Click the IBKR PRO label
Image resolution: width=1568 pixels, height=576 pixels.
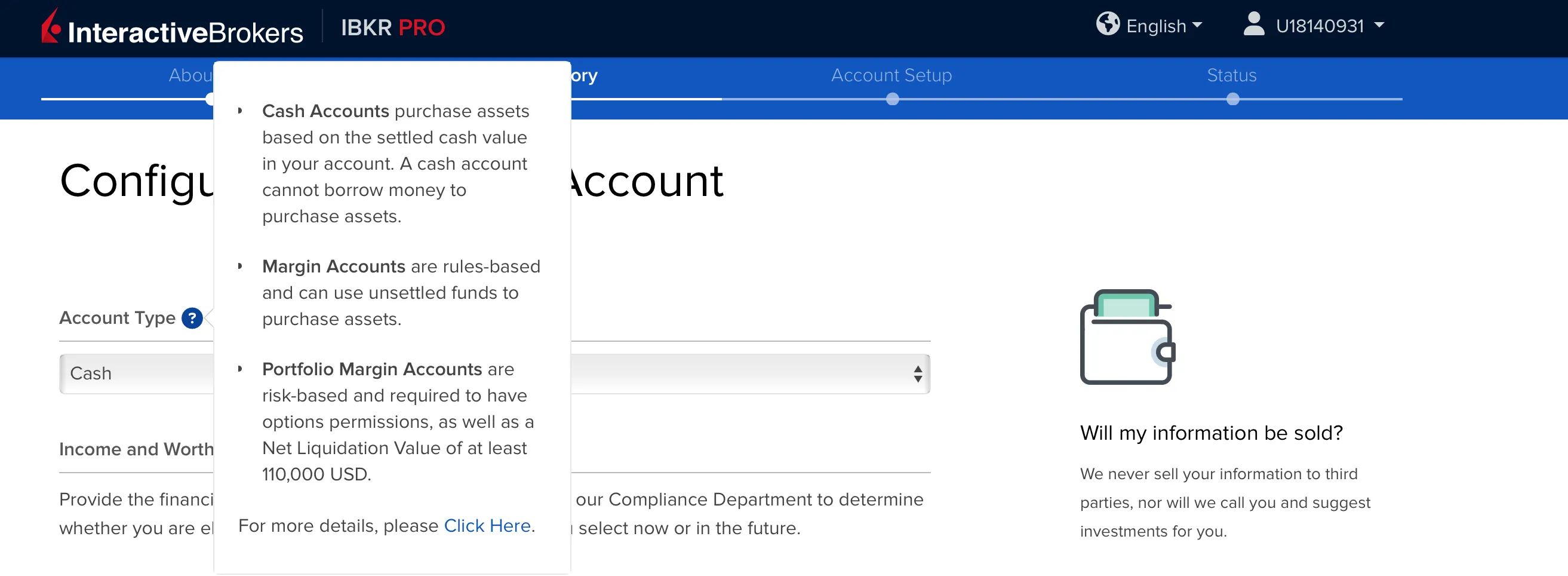point(393,27)
